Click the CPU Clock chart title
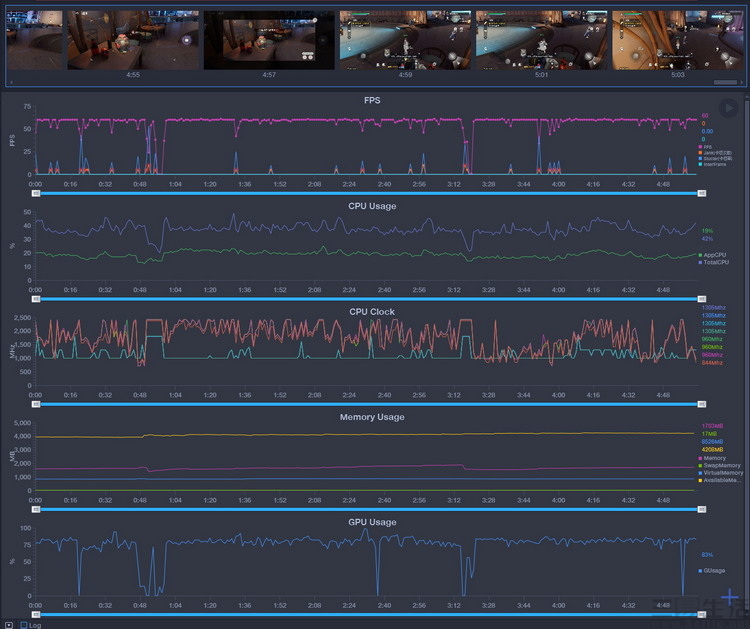The image size is (750, 629). coord(372,312)
